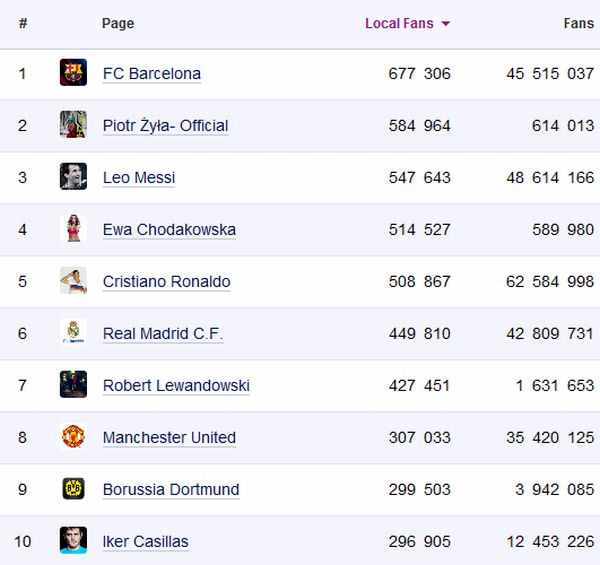Open Cristiano Ronaldo page link
Viewport: 600px width, 565px height.
click(166, 282)
